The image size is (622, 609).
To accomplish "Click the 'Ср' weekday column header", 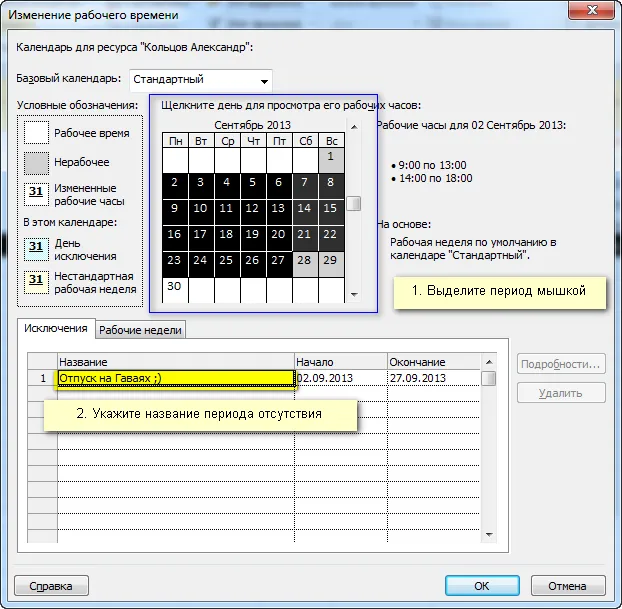I will pos(227,140).
